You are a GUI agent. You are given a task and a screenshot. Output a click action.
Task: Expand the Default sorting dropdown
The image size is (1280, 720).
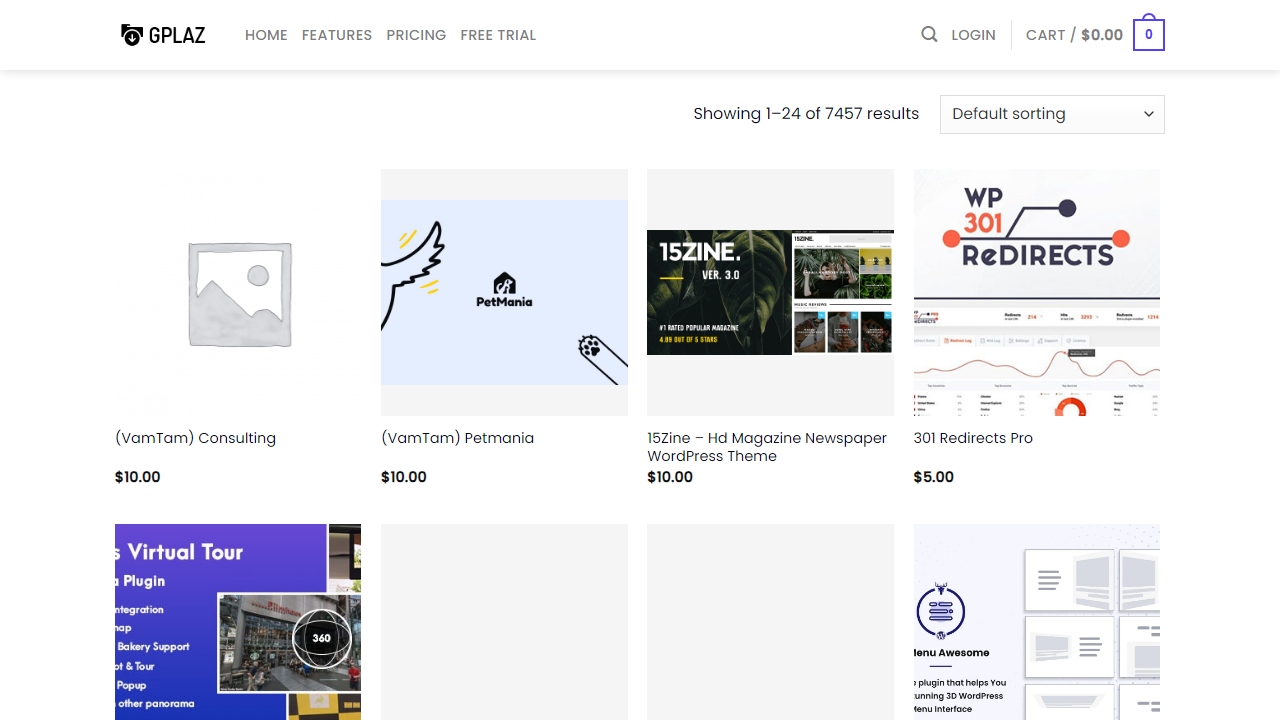click(1052, 114)
